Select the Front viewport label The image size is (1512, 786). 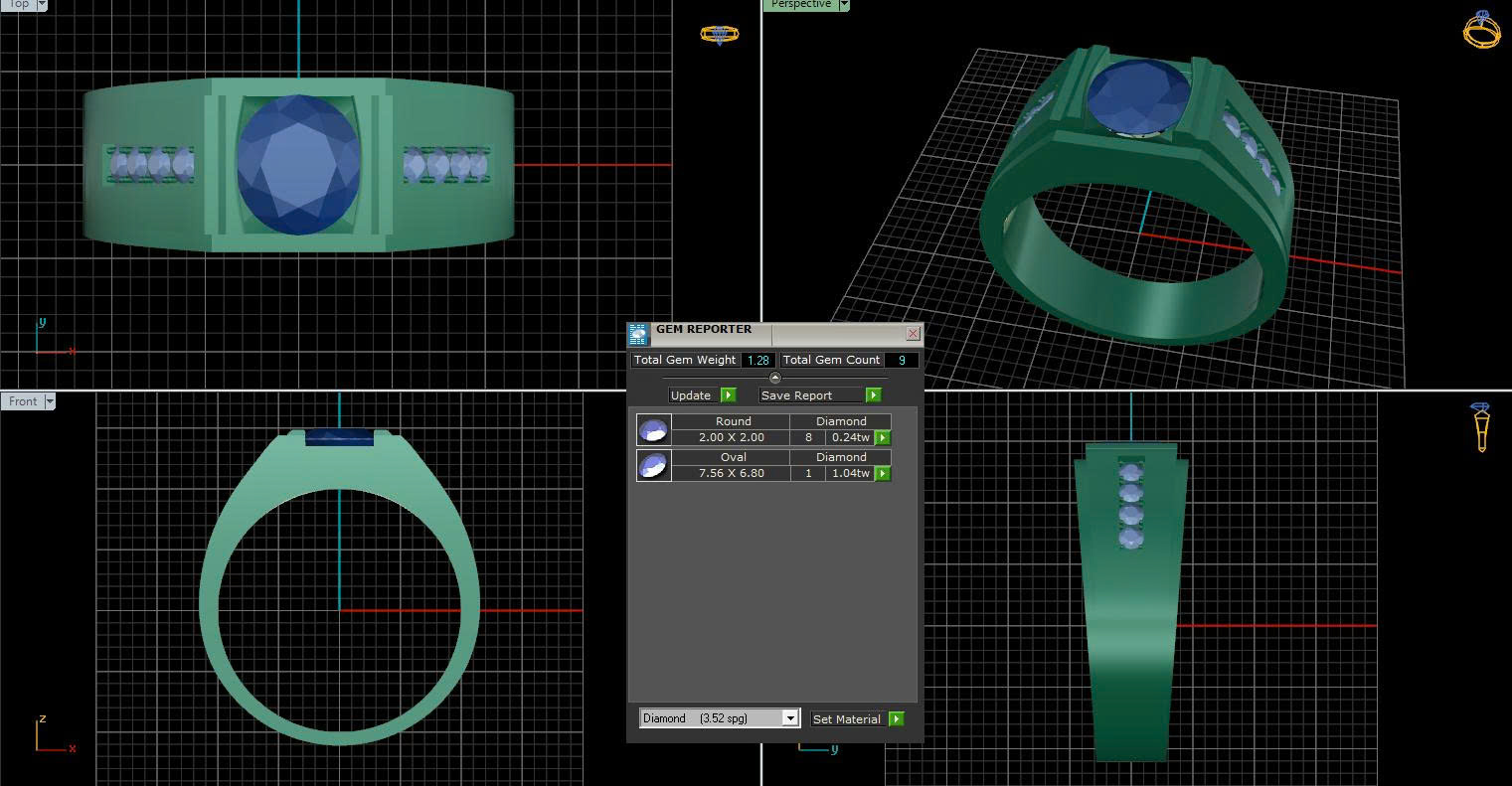pyautogui.click(x=22, y=401)
